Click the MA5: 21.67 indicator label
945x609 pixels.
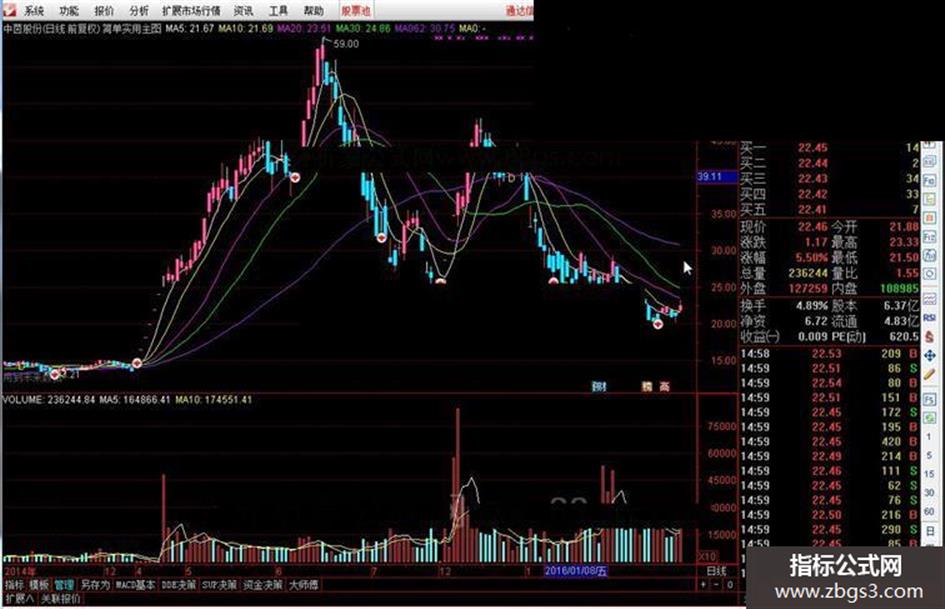(x=189, y=28)
